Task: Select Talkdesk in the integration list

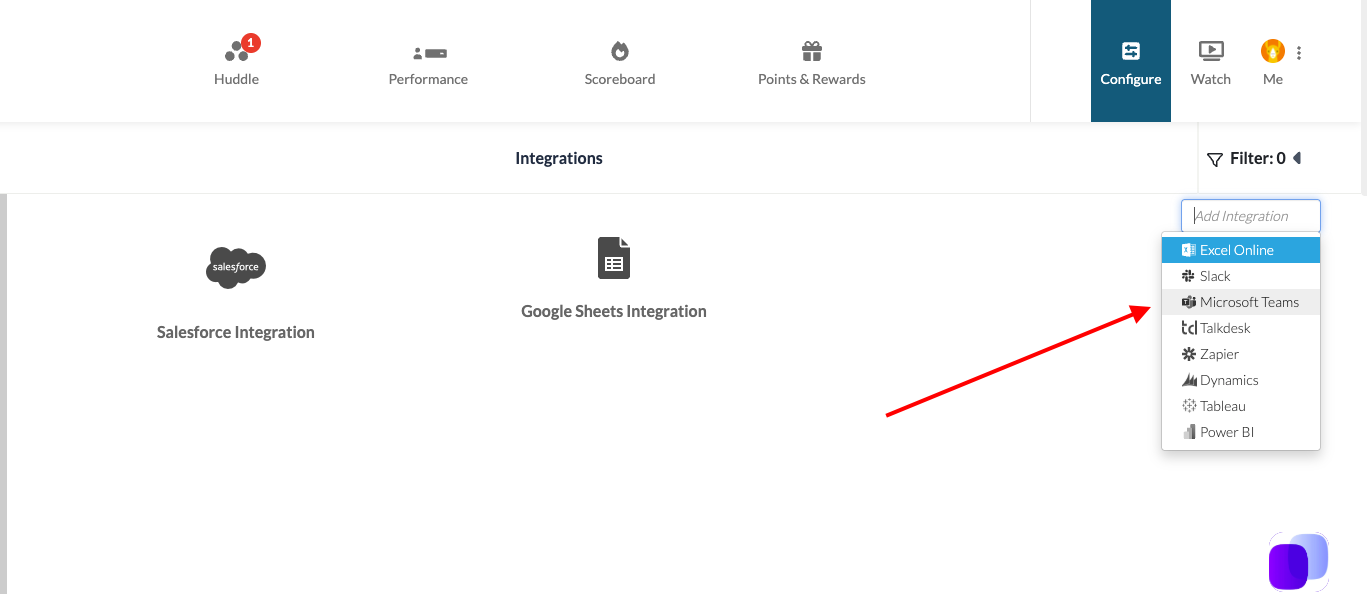Action: (x=1241, y=328)
